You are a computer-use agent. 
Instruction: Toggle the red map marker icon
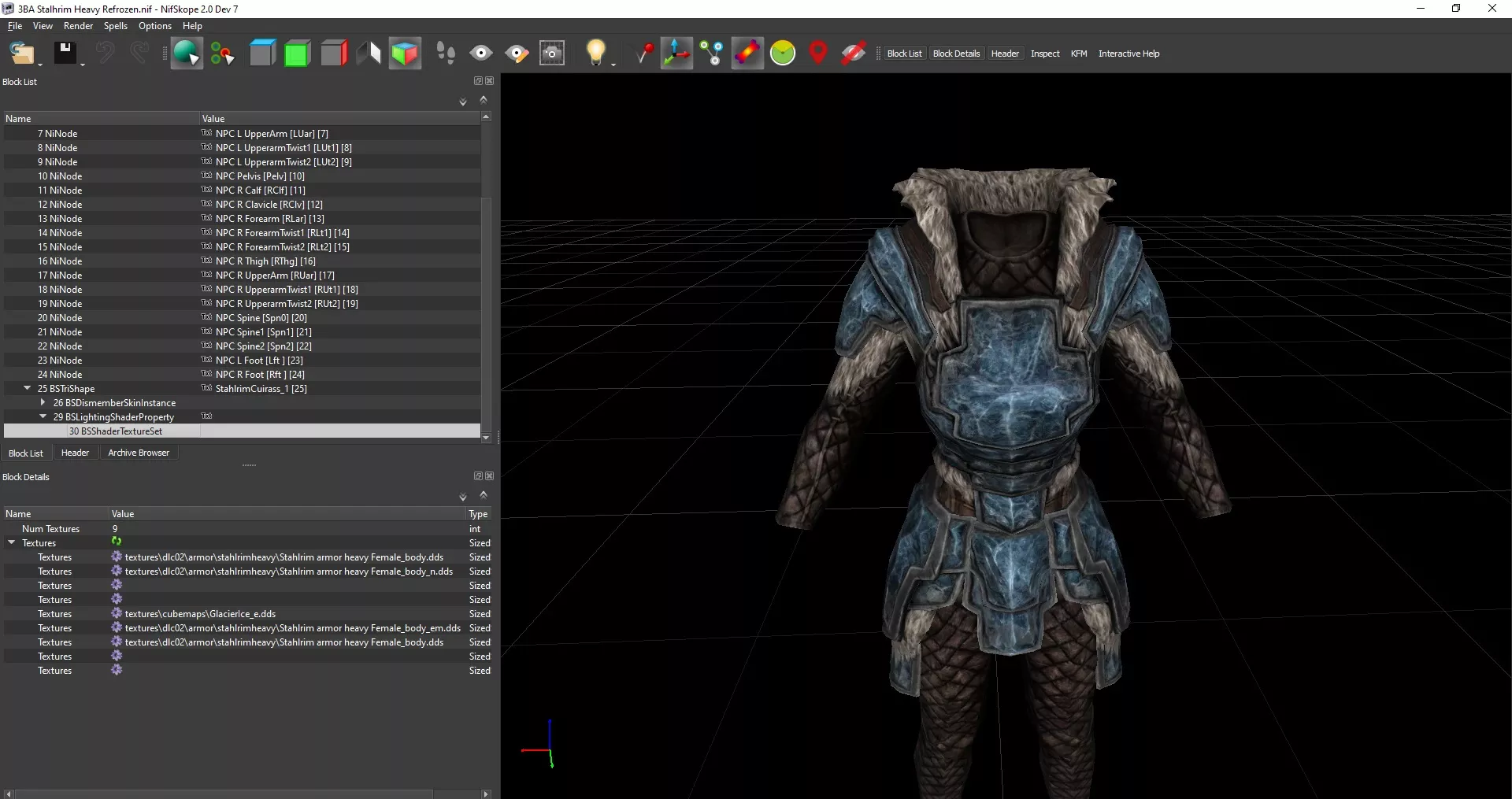click(818, 54)
